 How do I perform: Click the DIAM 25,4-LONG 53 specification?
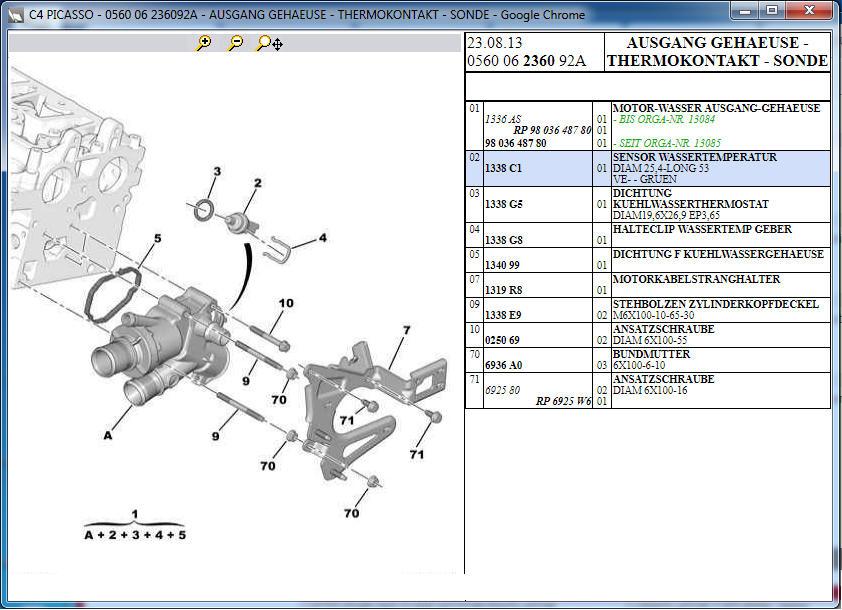(x=661, y=168)
